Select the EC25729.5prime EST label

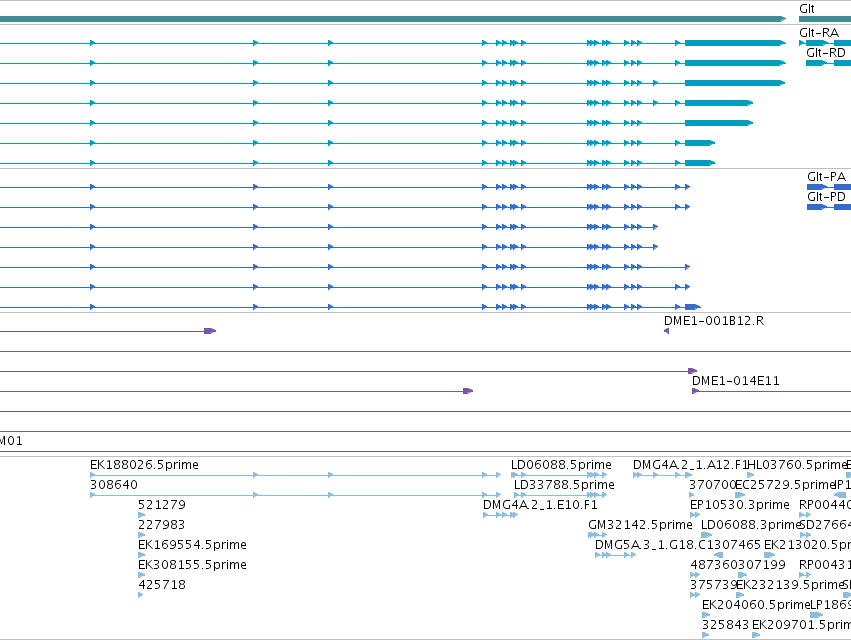(784, 485)
